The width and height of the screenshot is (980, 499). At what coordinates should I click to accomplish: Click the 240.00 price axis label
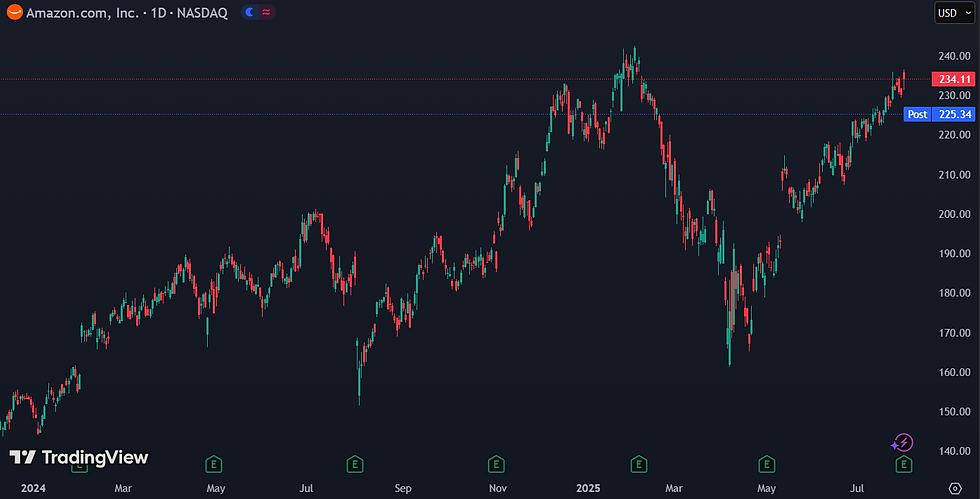click(954, 56)
